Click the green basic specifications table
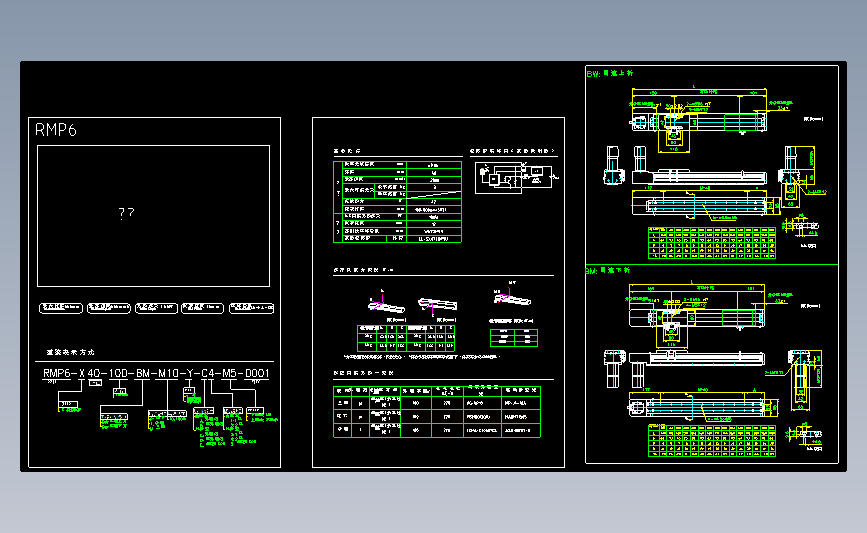The width and height of the screenshot is (867, 533). pyautogui.click(x=398, y=202)
